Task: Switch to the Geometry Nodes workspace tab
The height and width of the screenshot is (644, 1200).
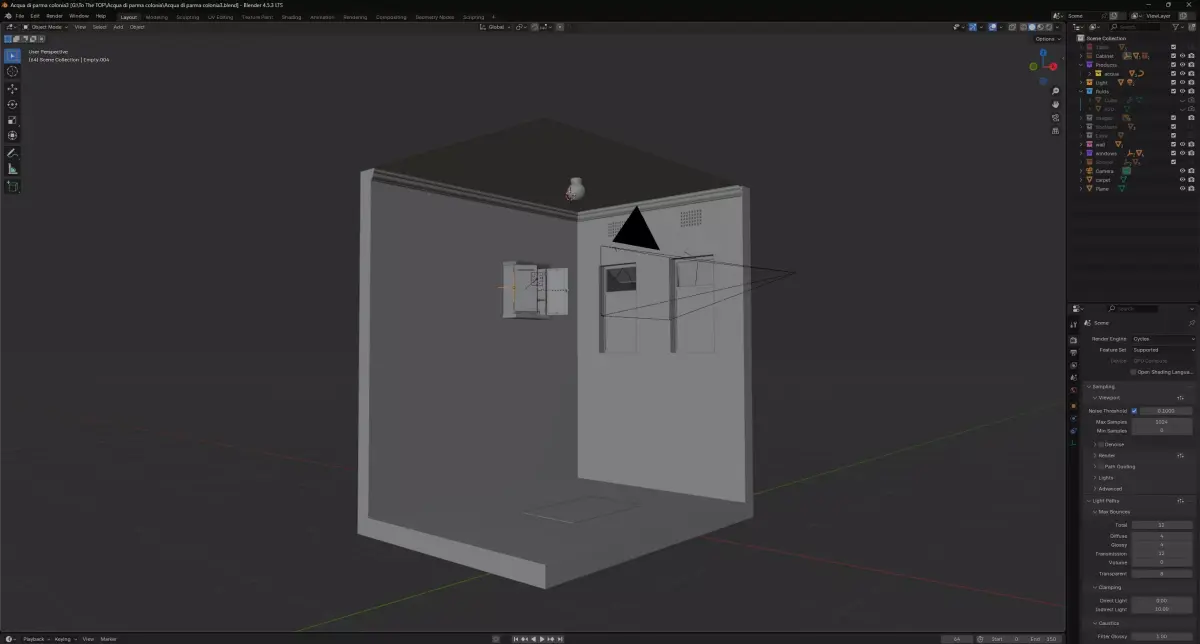Action: (x=435, y=17)
